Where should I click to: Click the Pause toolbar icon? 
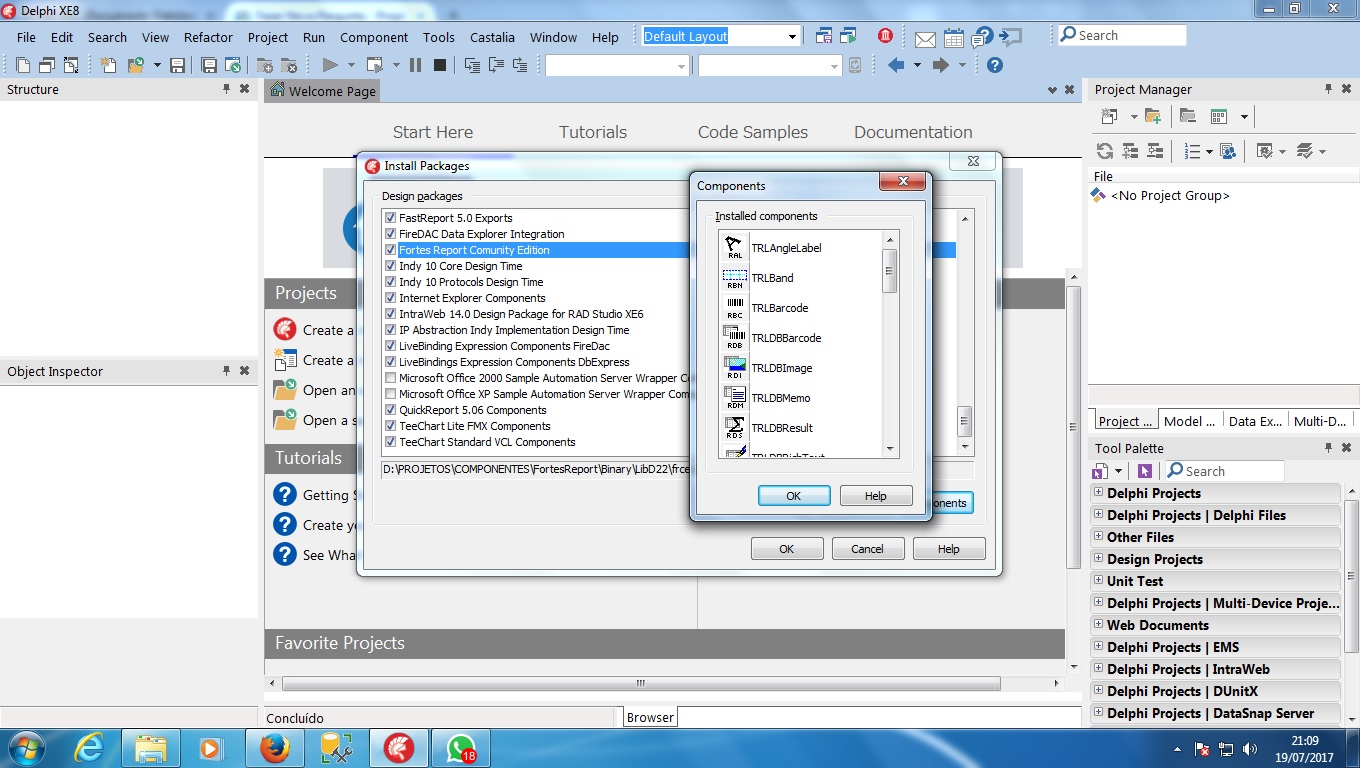coord(416,65)
